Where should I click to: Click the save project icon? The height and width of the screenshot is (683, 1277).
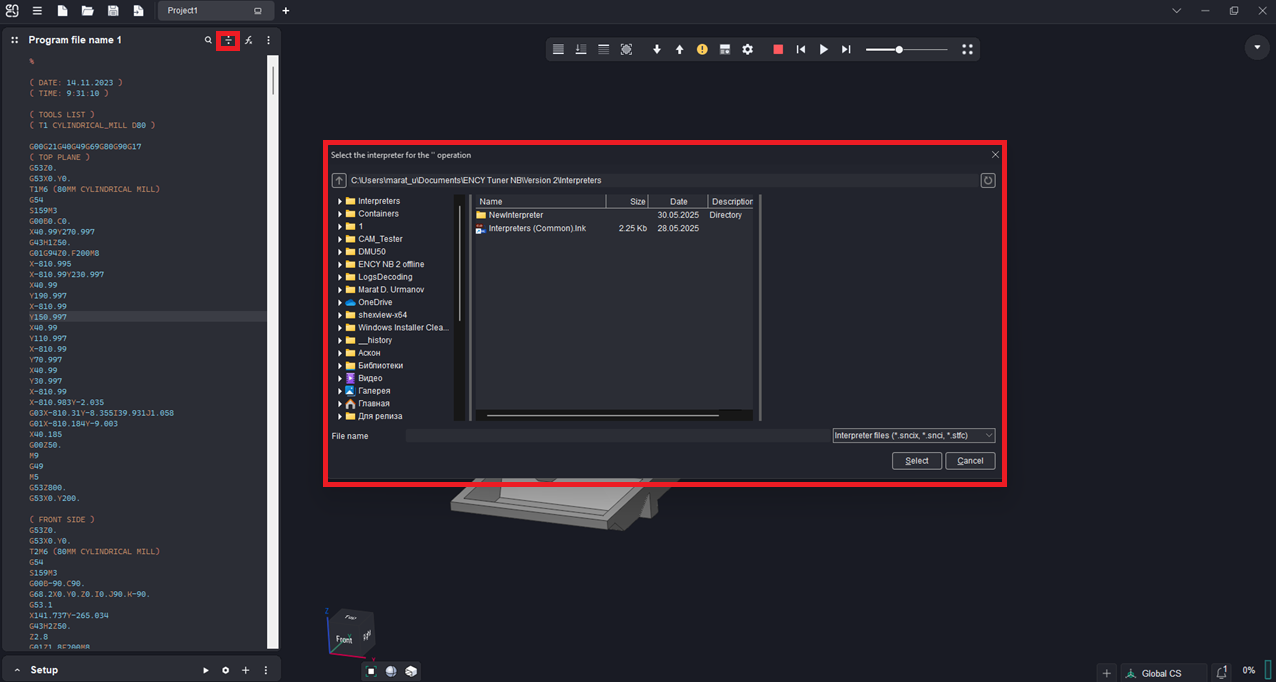[x=113, y=11]
